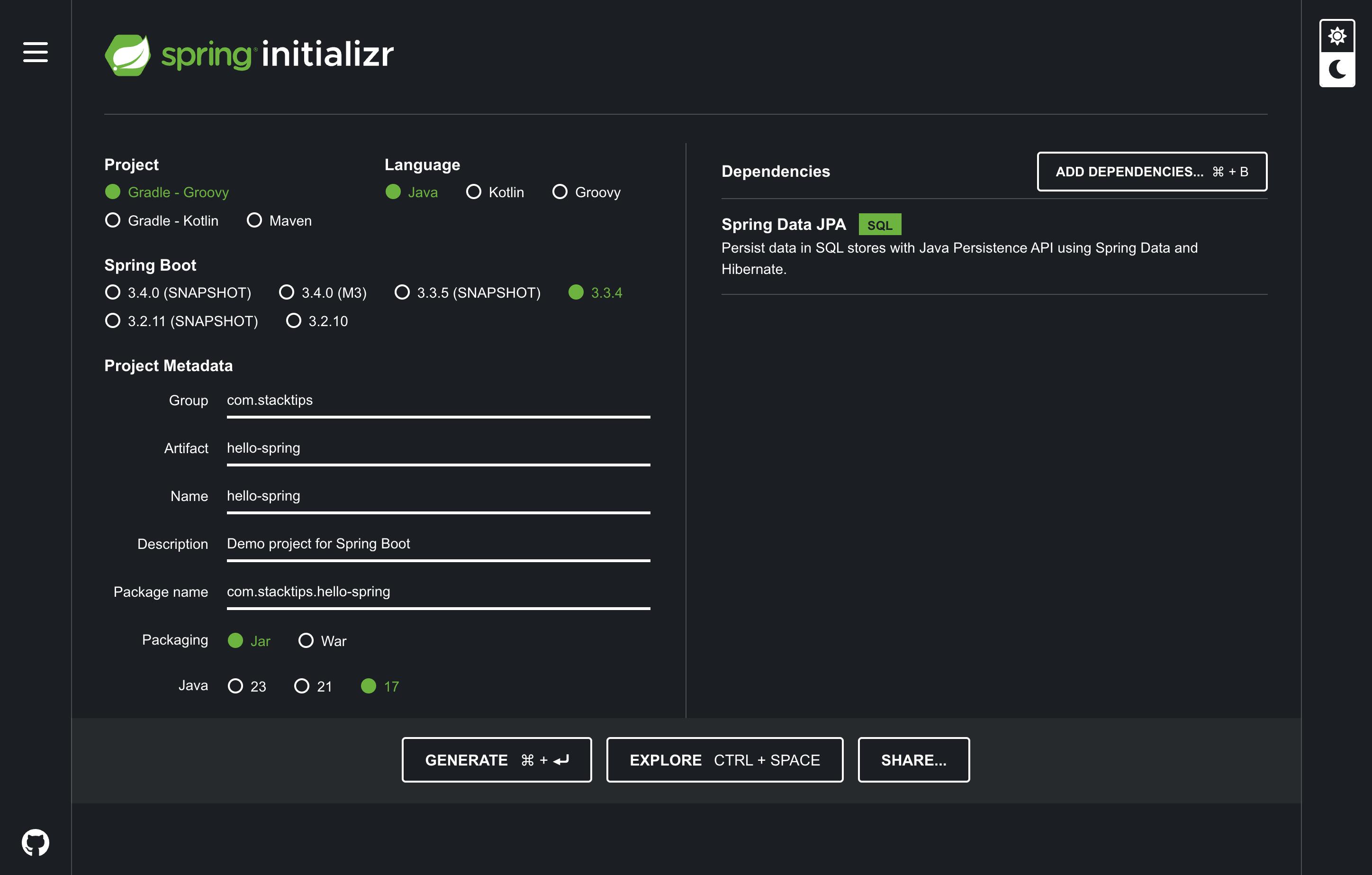Click the Add Dependencies button

(x=1152, y=172)
